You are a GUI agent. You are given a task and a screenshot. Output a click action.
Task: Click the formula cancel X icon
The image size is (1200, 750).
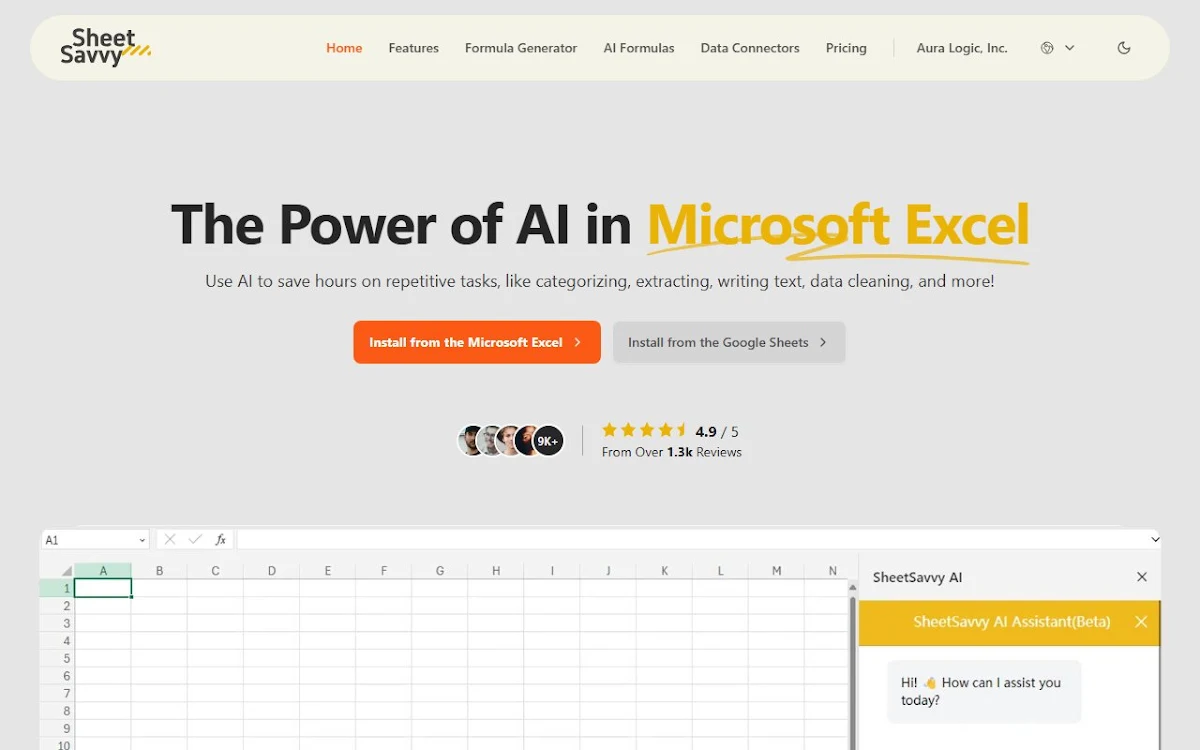[x=170, y=540]
